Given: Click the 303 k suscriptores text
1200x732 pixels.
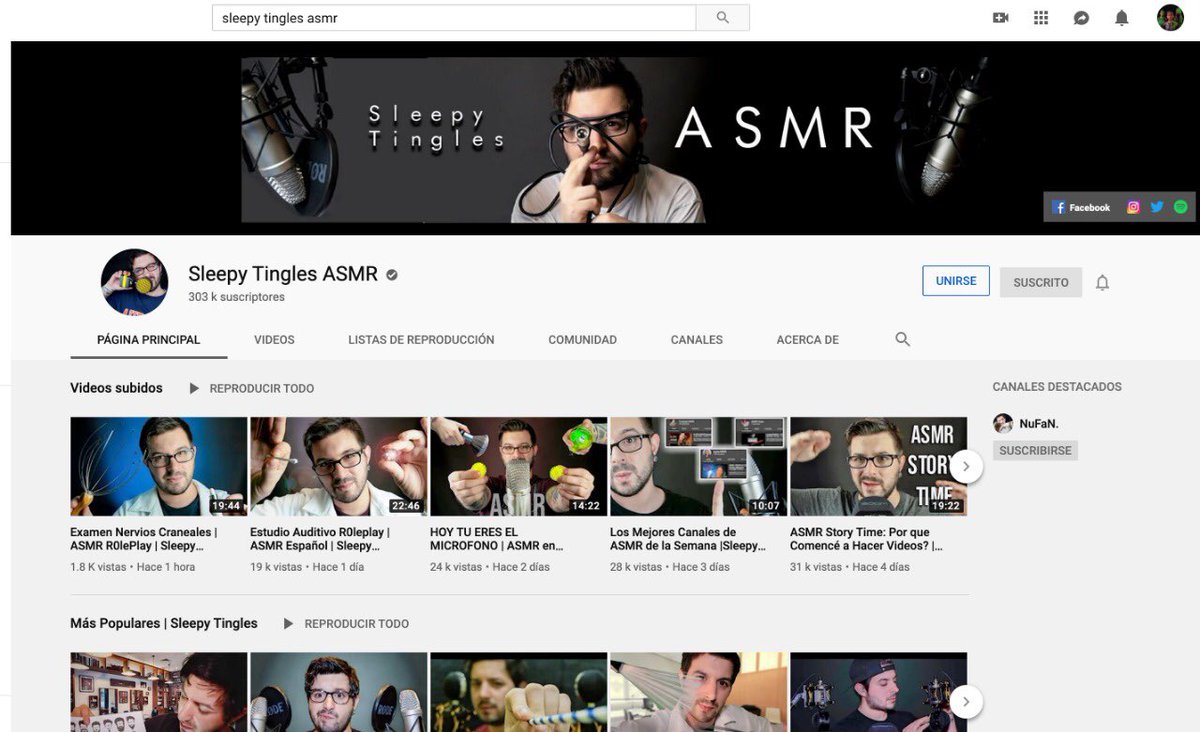Looking at the screenshot, I should click(x=236, y=297).
